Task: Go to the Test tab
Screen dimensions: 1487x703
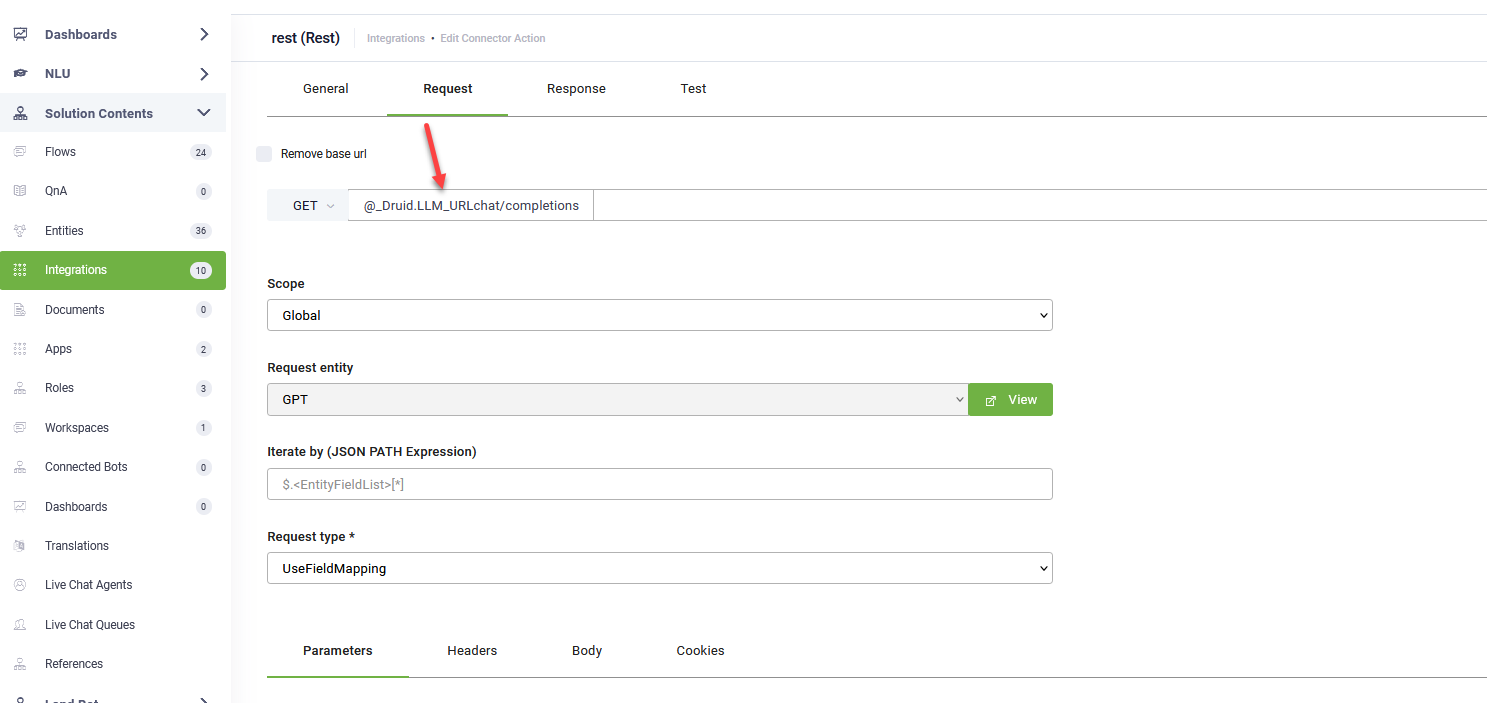Action: [694, 89]
